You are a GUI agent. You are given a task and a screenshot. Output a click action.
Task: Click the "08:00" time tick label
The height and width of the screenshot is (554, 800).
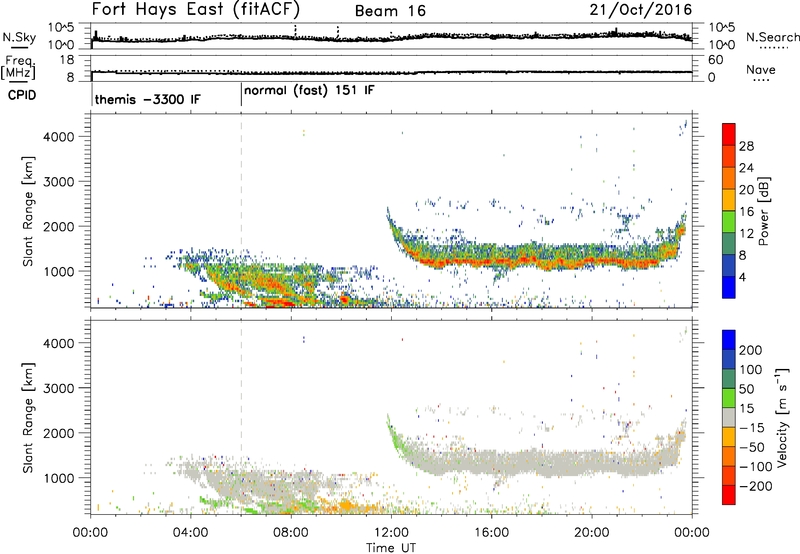pyautogui.click(x=291, y=533)
